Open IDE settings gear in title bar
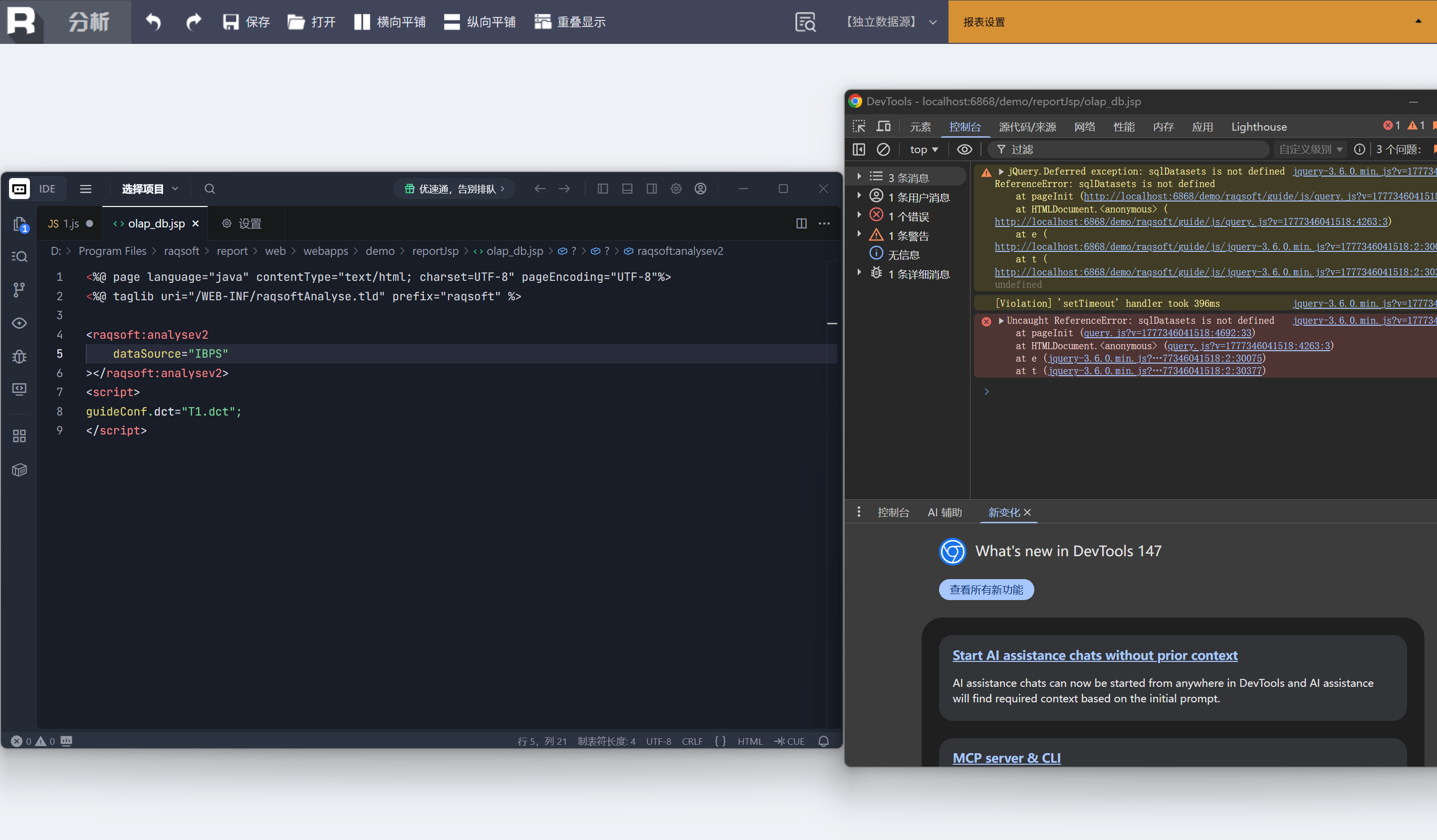Image resolution: width=1437 pixels, height=840 pixels. [x=676, y=189]
